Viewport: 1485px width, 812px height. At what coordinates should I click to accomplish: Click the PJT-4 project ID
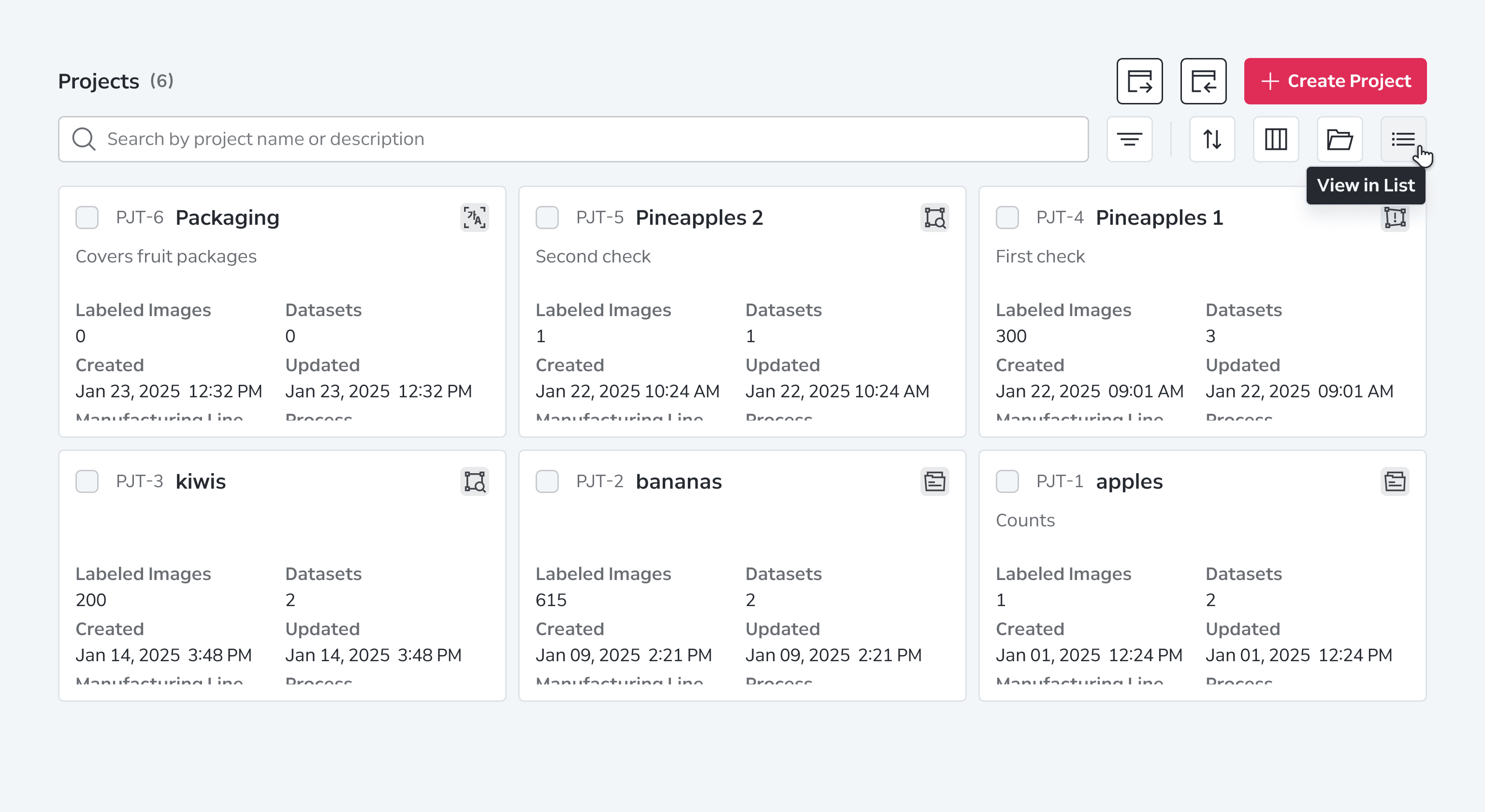pos(1060,218)
